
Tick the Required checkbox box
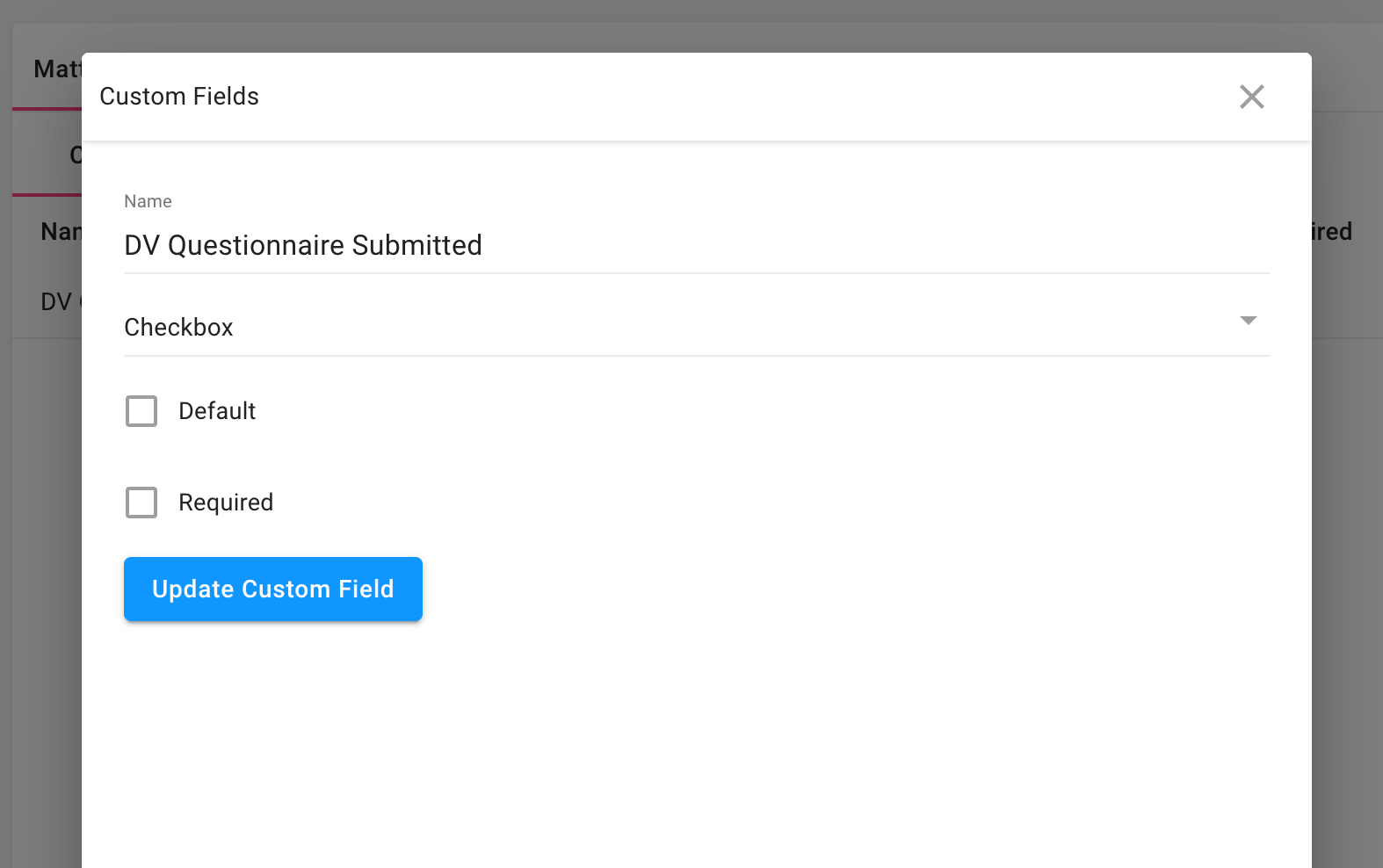[x=141, y=503]
